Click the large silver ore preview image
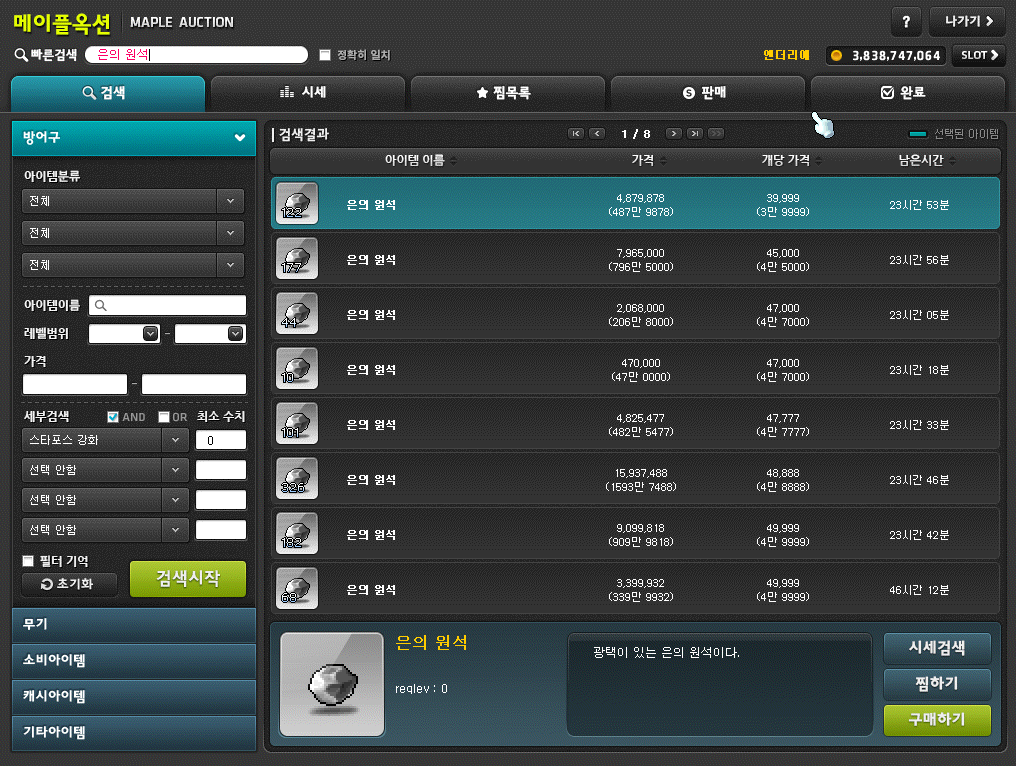The width and height of the screenshot is (1016, 766). click(332, 685)
